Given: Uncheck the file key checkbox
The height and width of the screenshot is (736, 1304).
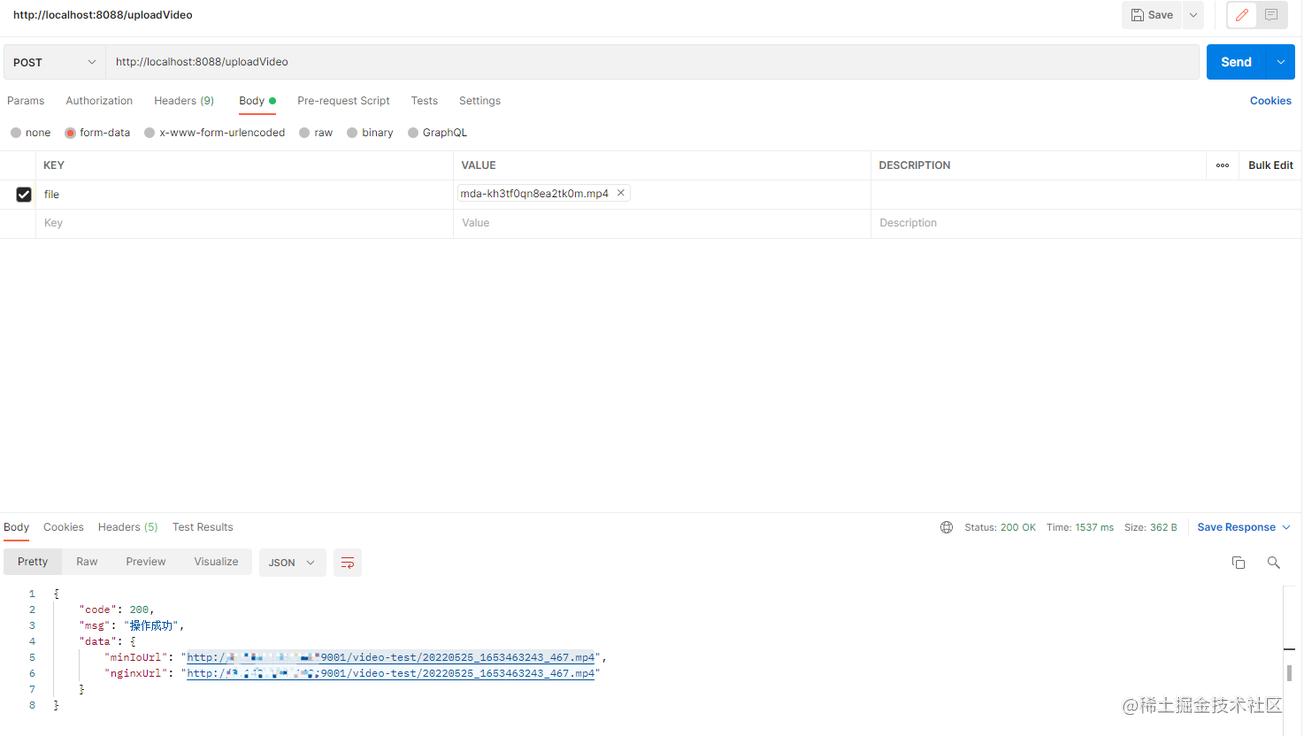Looking at the screenshot, I should pos(24,194).
